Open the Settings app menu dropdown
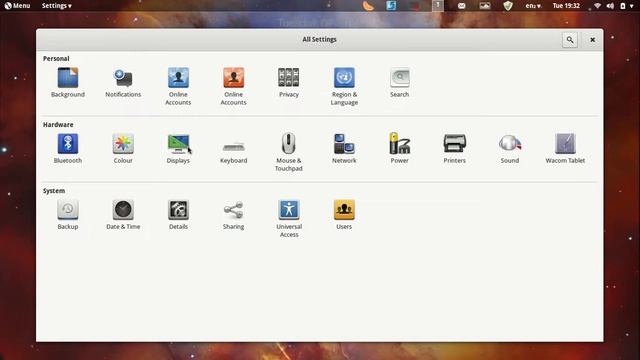 tap(56, 6)
